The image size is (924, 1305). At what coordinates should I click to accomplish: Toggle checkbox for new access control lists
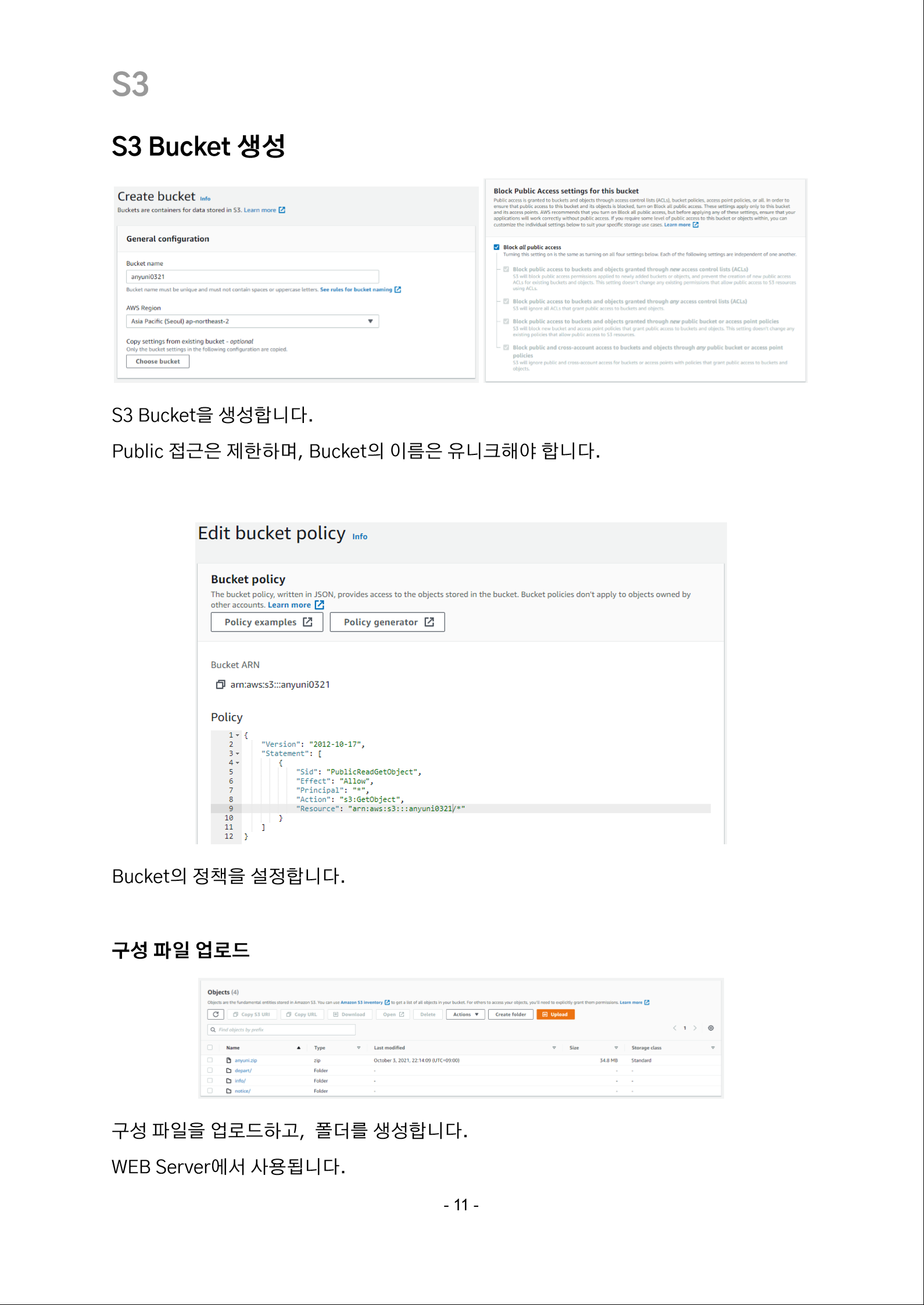(507, 269)
